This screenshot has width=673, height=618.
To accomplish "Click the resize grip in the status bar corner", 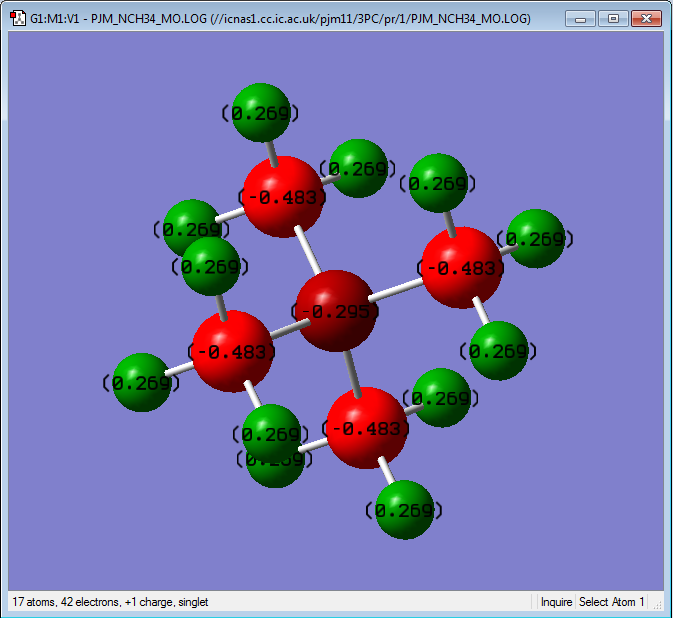I will coord(658,605).
